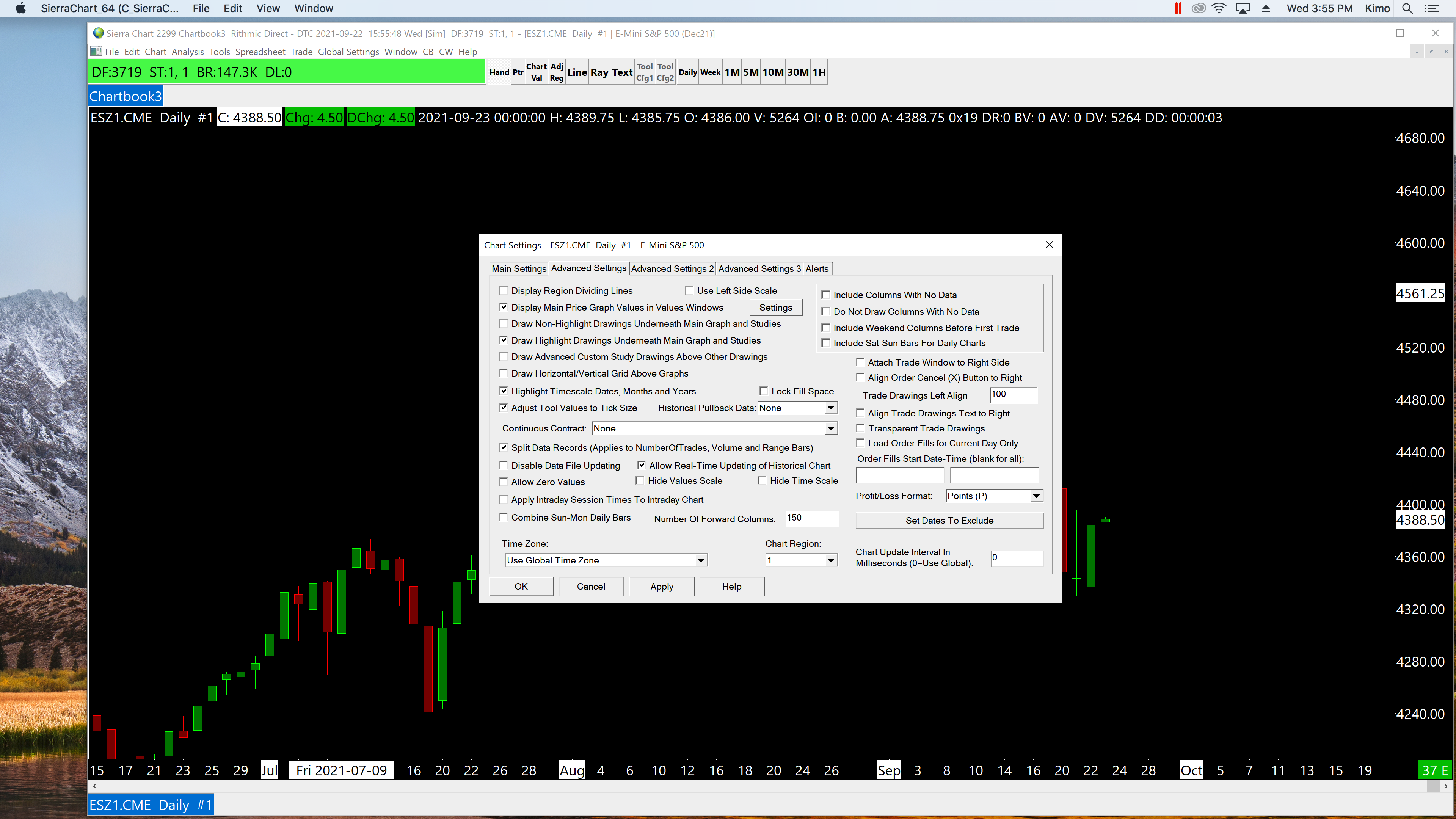The width and height of the screenshot is (1456, 819).
Task: Click Chart Update Interval milliseconds field
Action: point(1017,558)
